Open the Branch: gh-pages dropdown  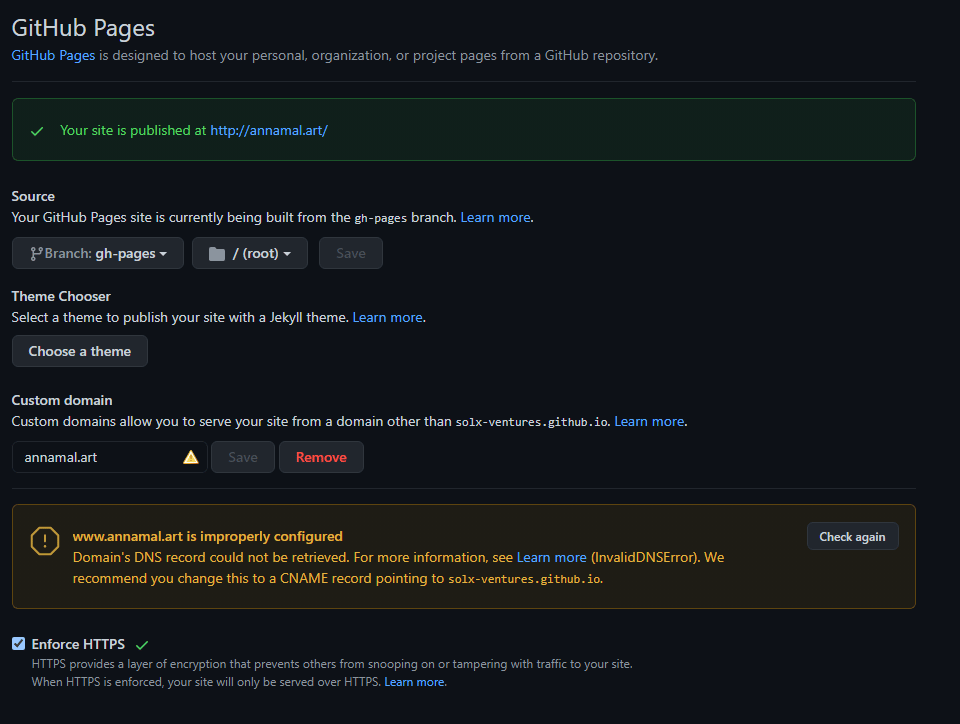tap(98, 253)
